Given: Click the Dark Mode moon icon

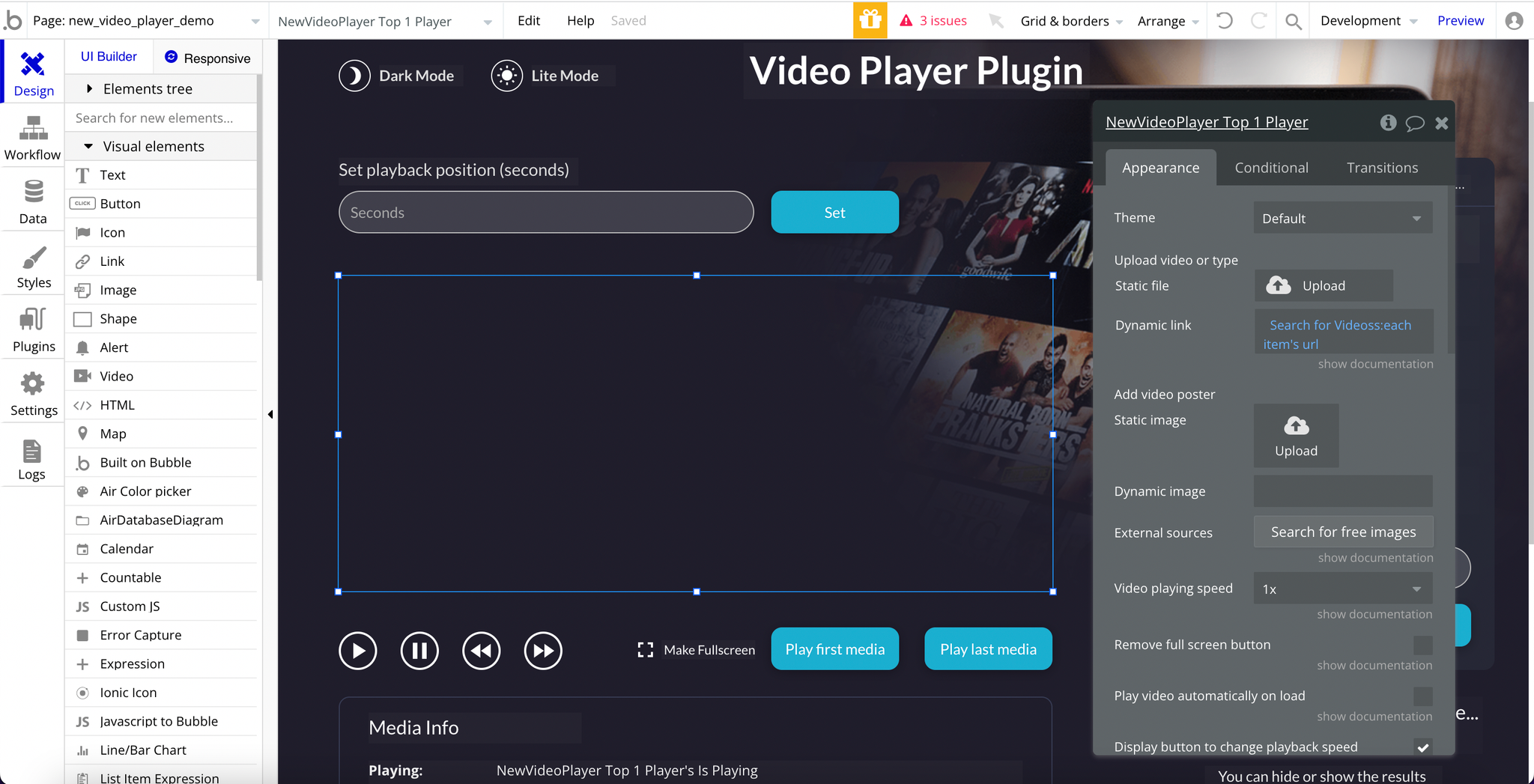Looking at the screenshot, I should 354,76.
